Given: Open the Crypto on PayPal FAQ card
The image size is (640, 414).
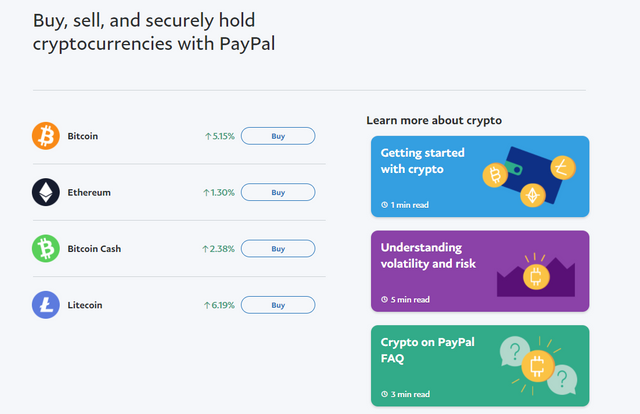Looking at the screenshot, I should pyautogui.click(x=480, y=366).
